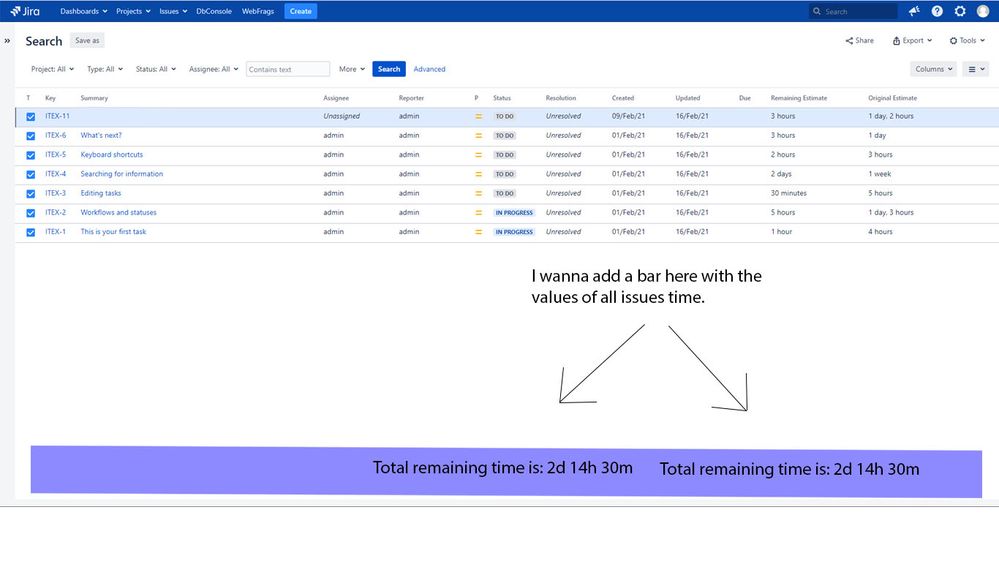Click priority icon for ITEX-5
Screen dimensions: 999x562
click(x=478, y=155)
